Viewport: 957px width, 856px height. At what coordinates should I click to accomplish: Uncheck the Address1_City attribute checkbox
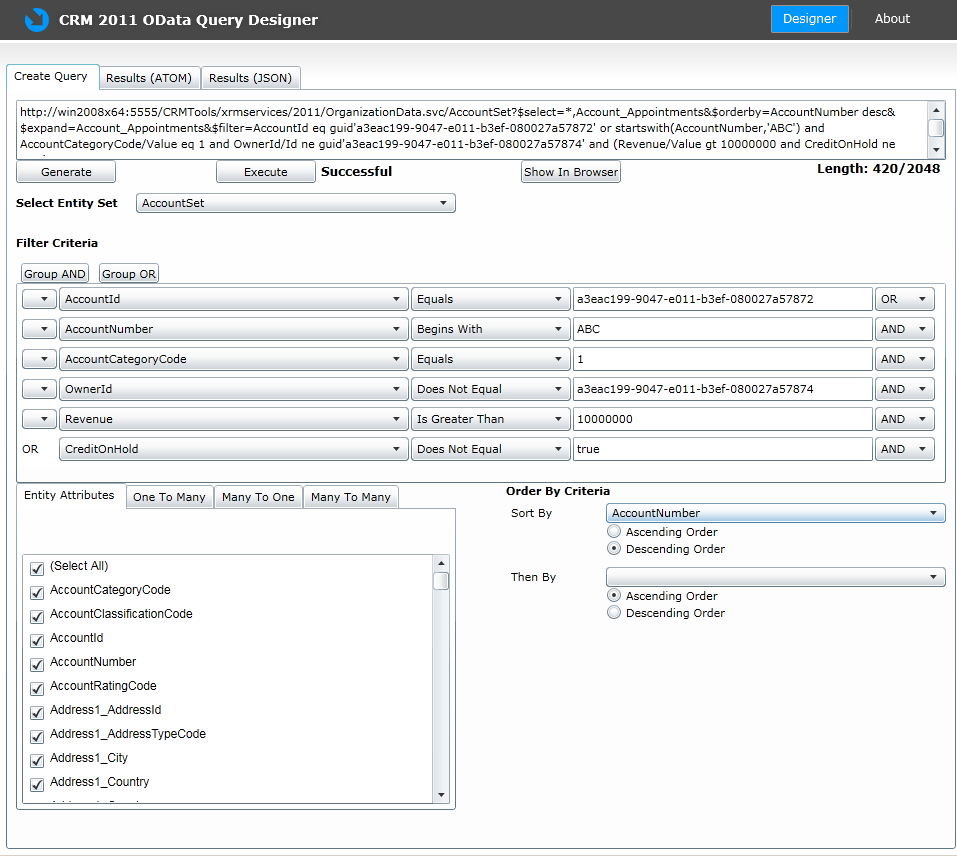(38, 760)
